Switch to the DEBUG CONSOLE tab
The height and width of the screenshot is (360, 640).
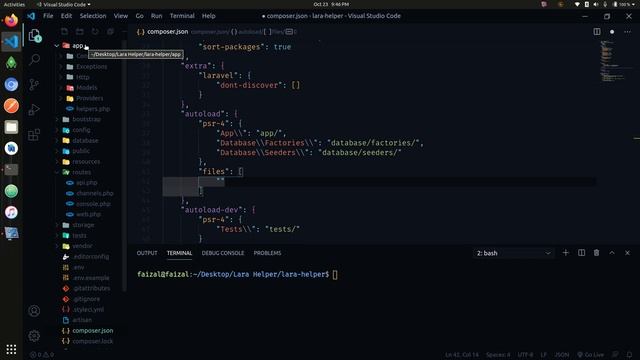223,253
